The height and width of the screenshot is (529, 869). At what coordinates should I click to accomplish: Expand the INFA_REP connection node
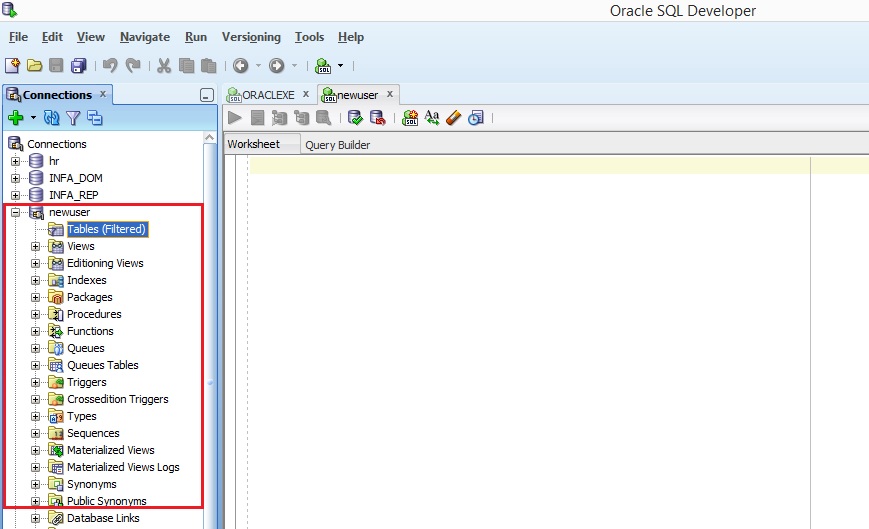pyautogui.click(x=16, y=196)
